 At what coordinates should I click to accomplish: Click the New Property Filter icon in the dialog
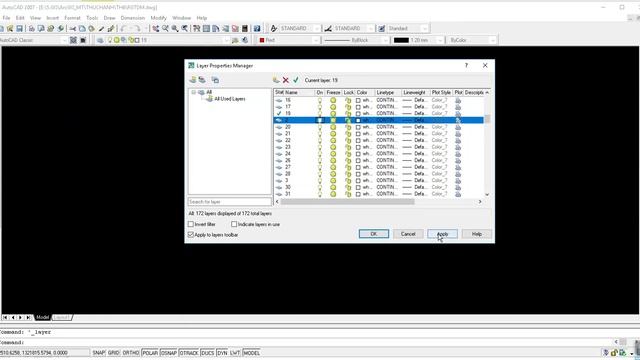[x=193, y=80]
